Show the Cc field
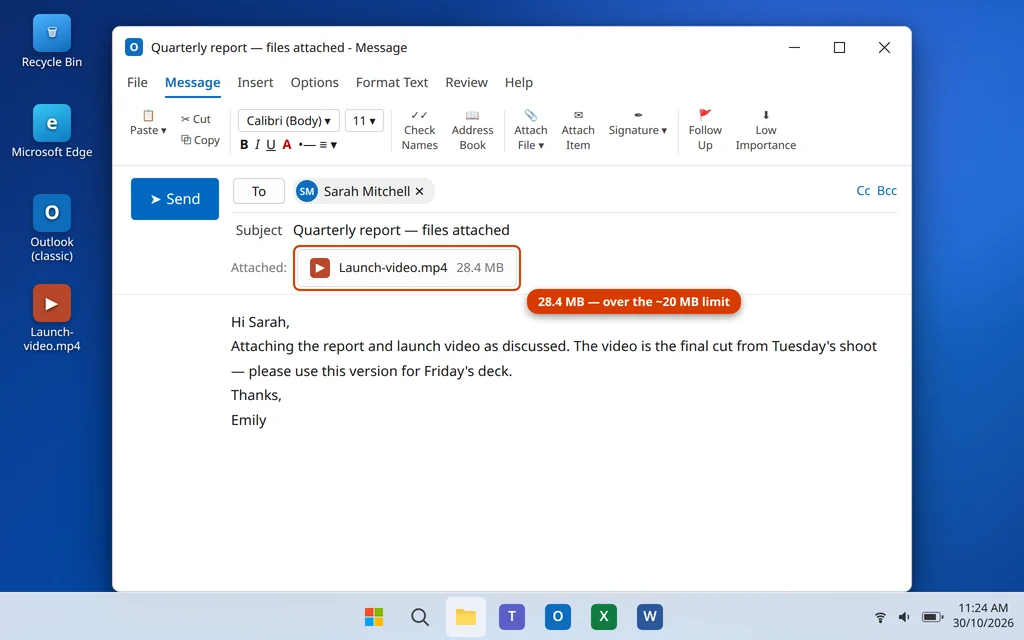Viewport: 1024px width, 640px height. click(x=863, y=191)
